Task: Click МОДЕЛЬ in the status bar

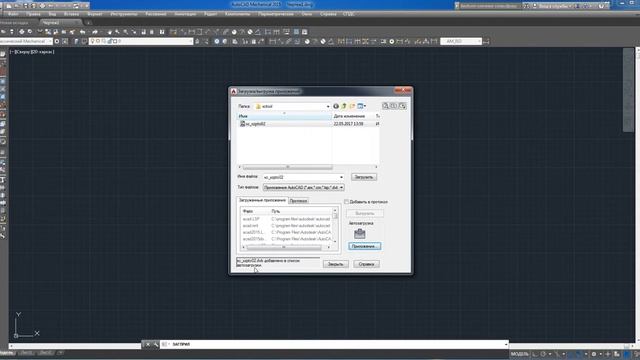Action: pyautogui.click(x=520, y=354)
